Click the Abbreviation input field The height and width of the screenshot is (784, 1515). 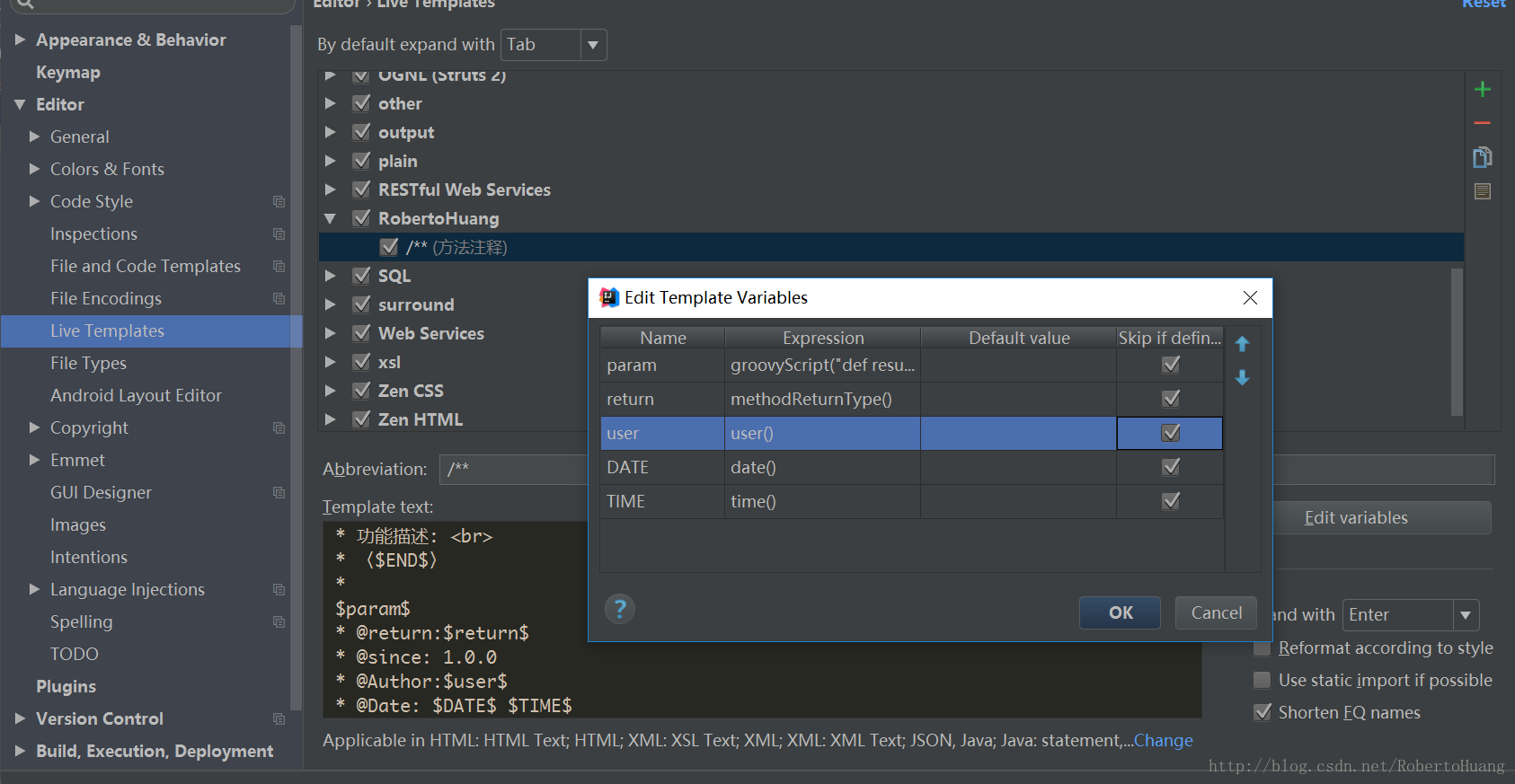pos(514,469)
